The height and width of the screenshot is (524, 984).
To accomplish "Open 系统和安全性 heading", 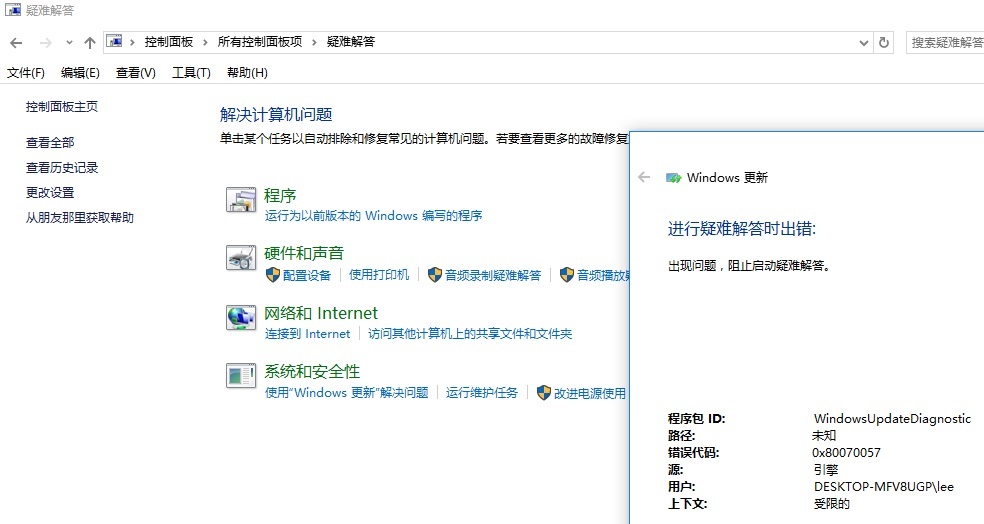I will click(x=312, y=372).
